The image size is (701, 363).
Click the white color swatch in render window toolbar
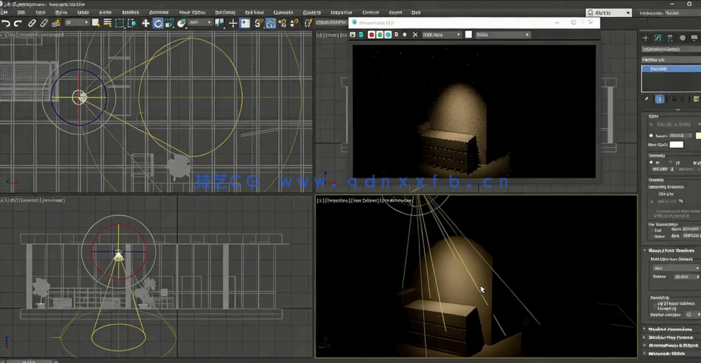[469, 34]
